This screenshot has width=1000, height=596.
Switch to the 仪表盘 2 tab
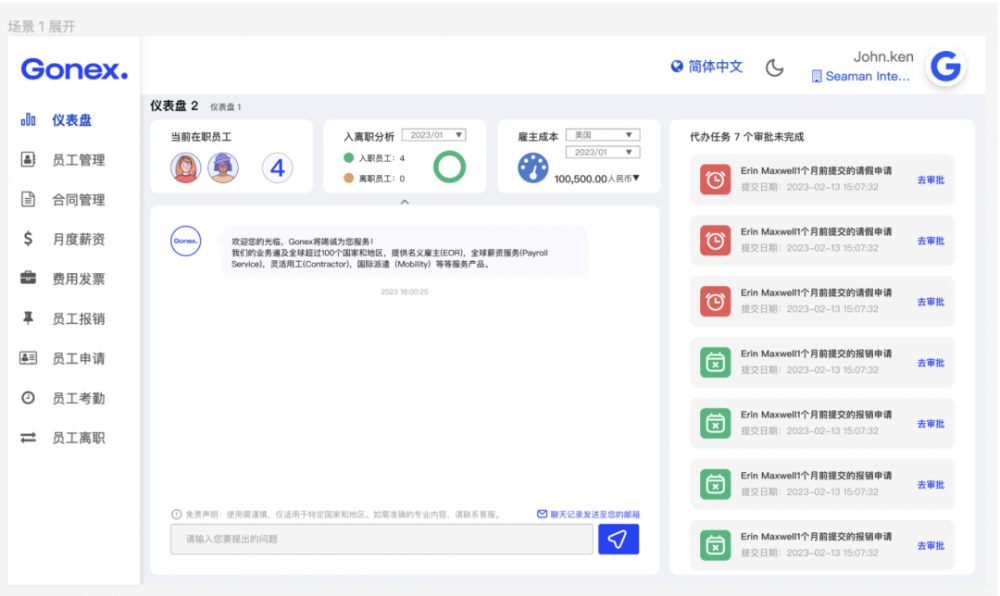point(174,106)
